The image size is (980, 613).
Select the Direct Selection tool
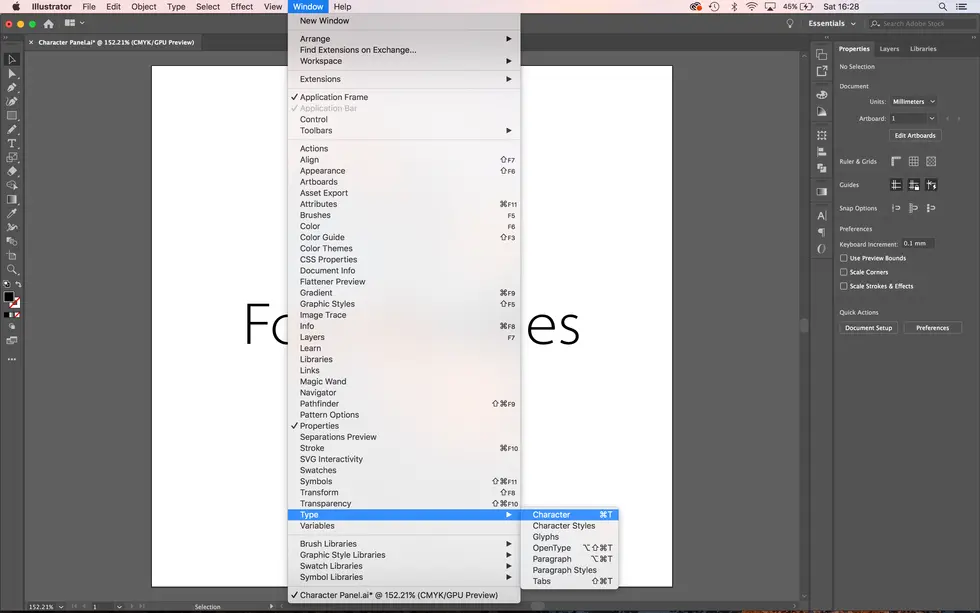point(12,72)
